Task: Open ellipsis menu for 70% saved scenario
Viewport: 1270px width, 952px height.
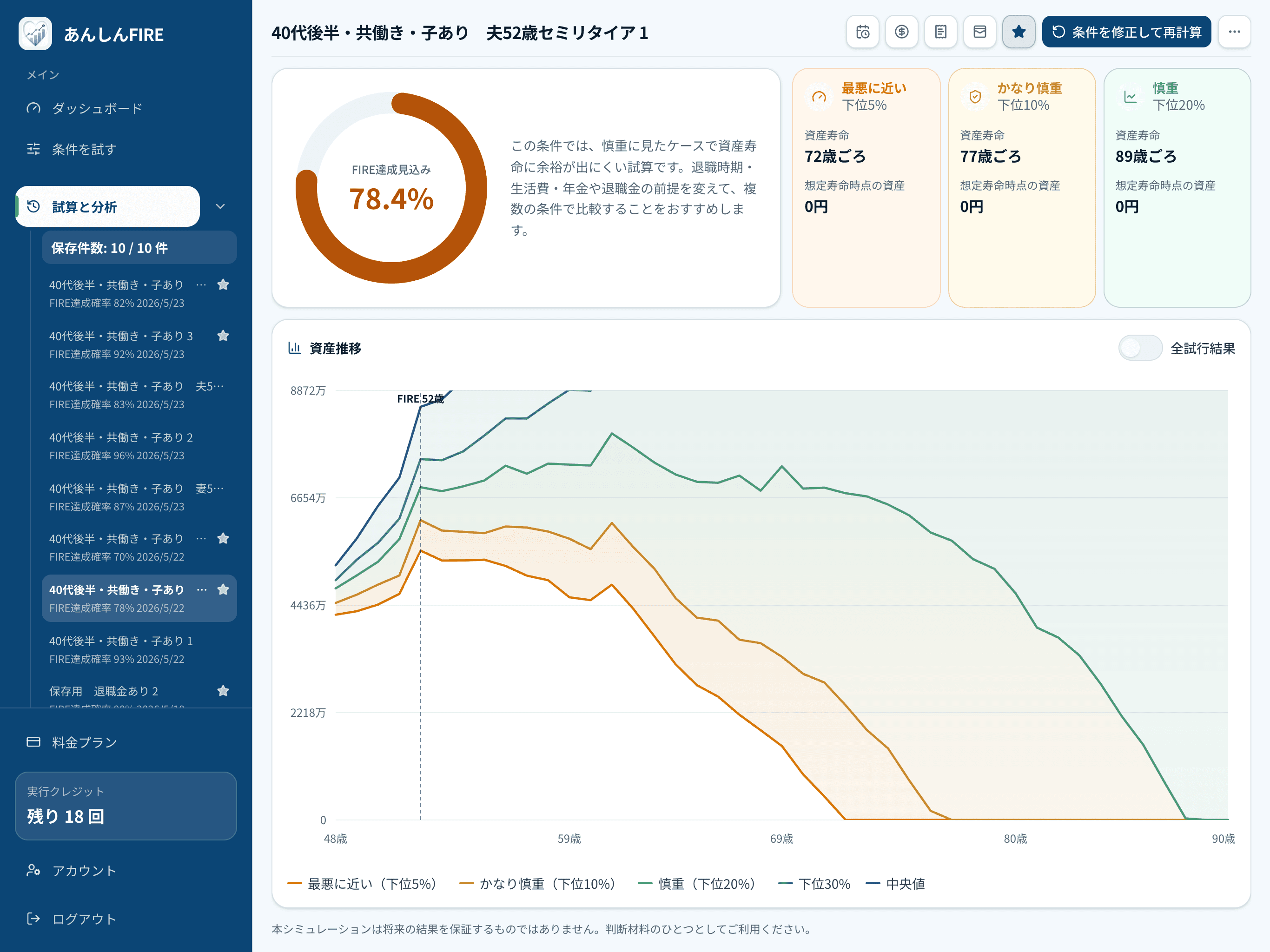Action: [x=201, y=539]
